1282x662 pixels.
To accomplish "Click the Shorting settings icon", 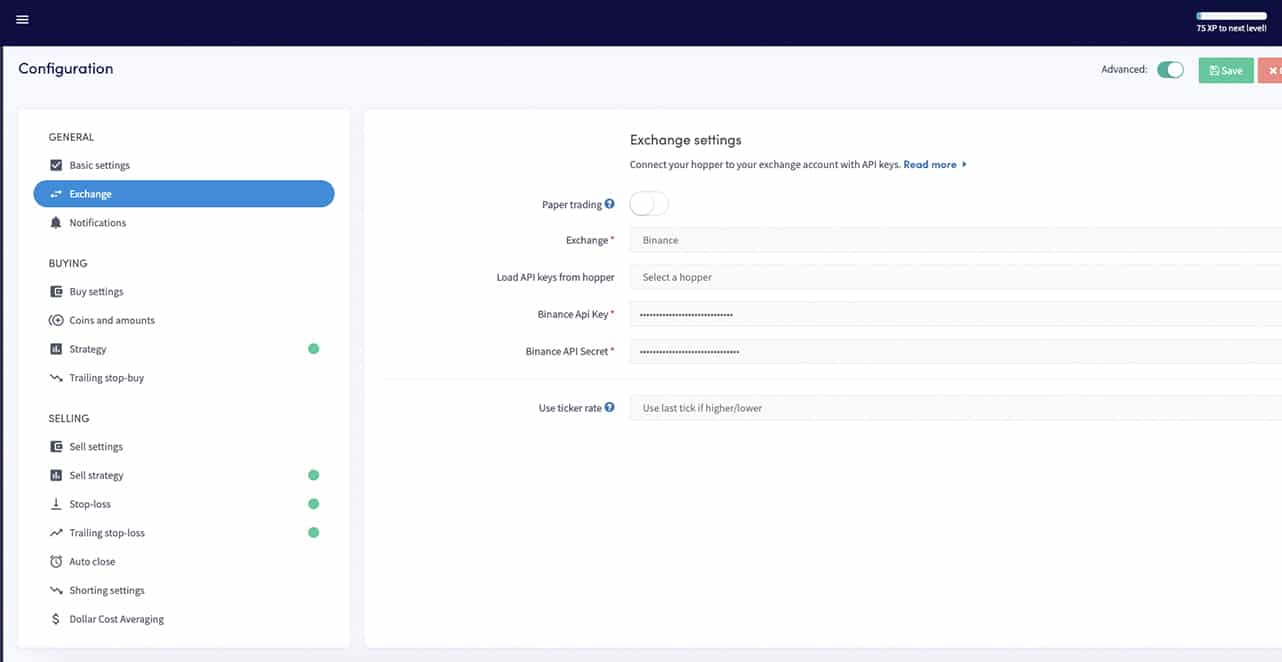I will tap(56, 591).
